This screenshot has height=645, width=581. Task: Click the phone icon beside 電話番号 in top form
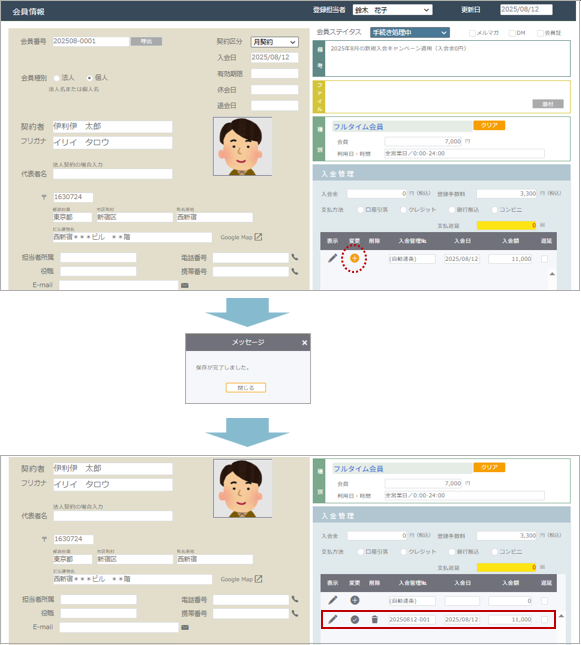pyautogui.click(x=295, y=258)
